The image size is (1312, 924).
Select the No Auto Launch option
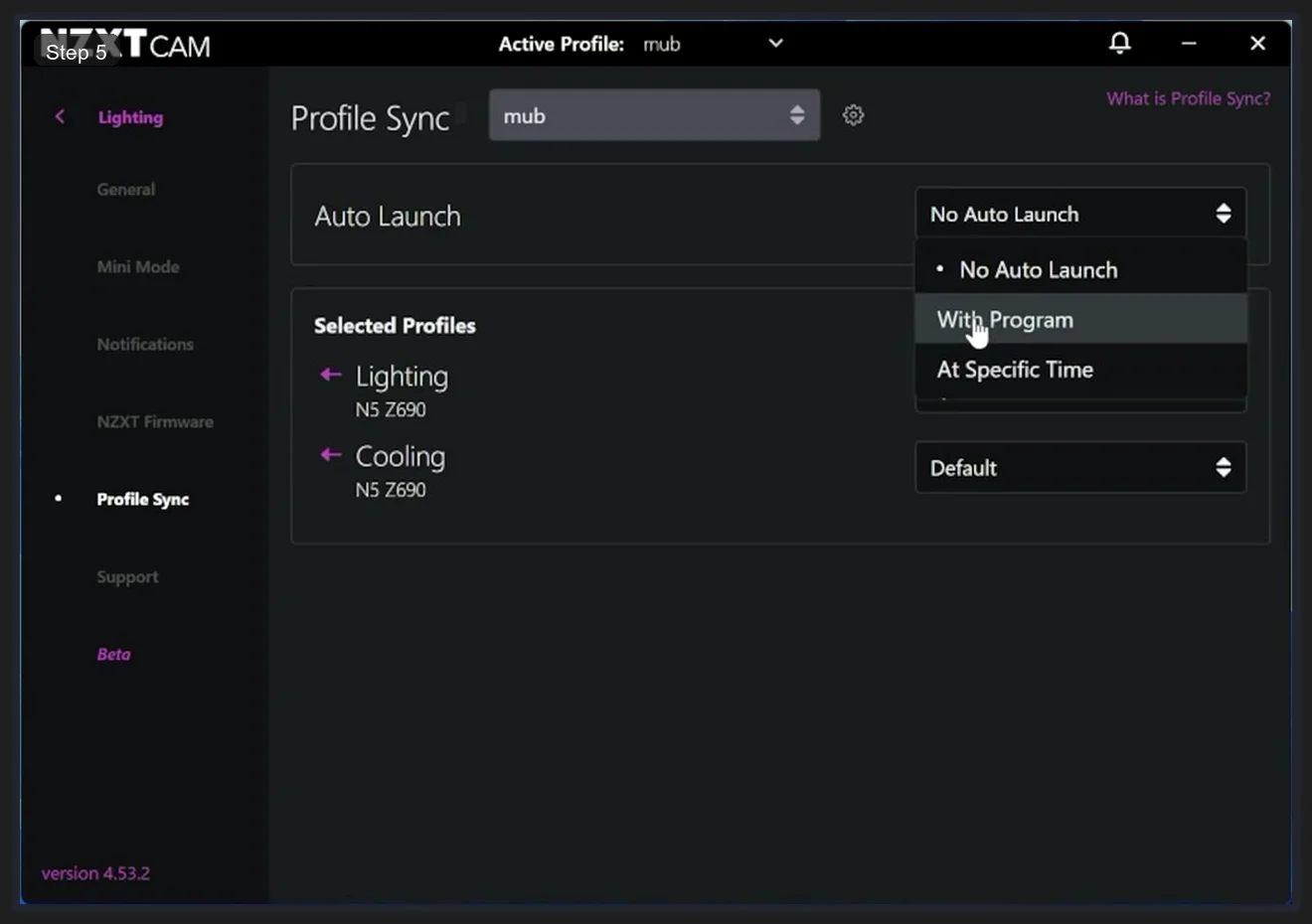[x=1038, y=268]
